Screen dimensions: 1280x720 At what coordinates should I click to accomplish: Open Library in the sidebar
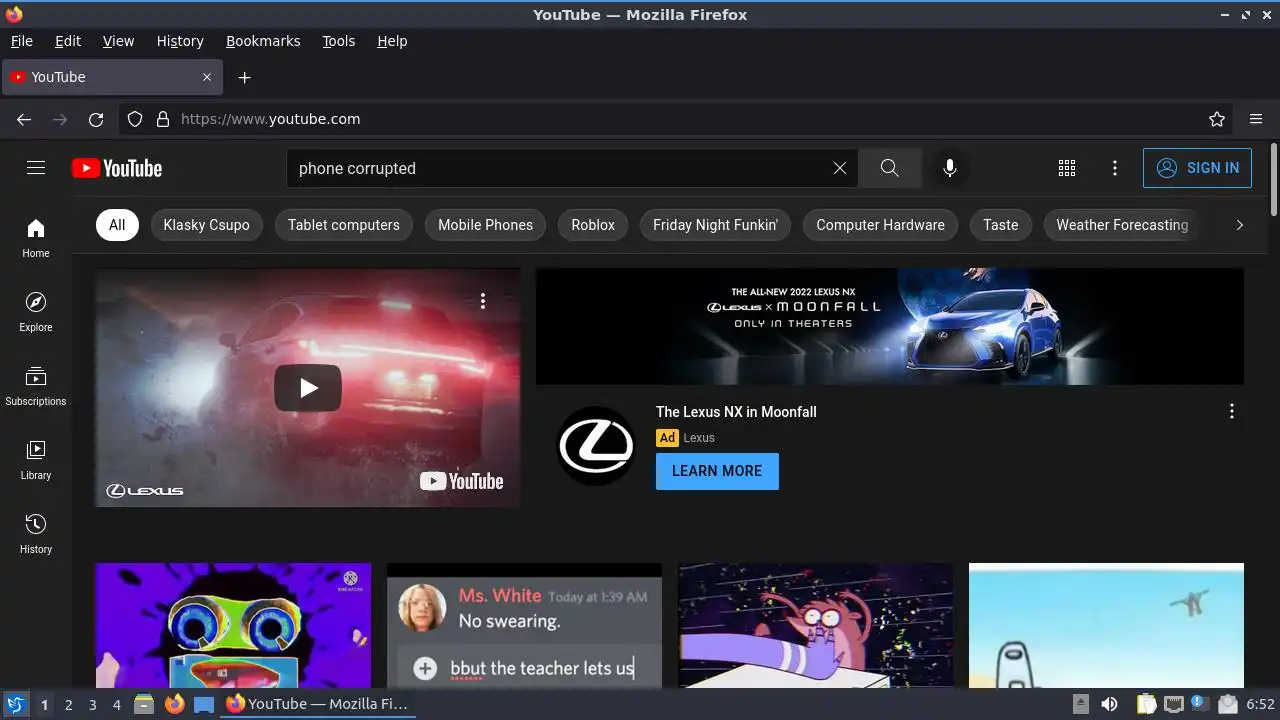click(x=36, y=460)
